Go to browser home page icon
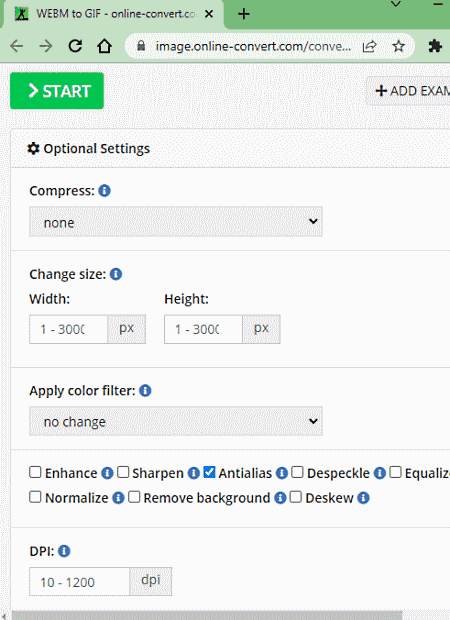The image size is (450, 620). coord(104,46)
